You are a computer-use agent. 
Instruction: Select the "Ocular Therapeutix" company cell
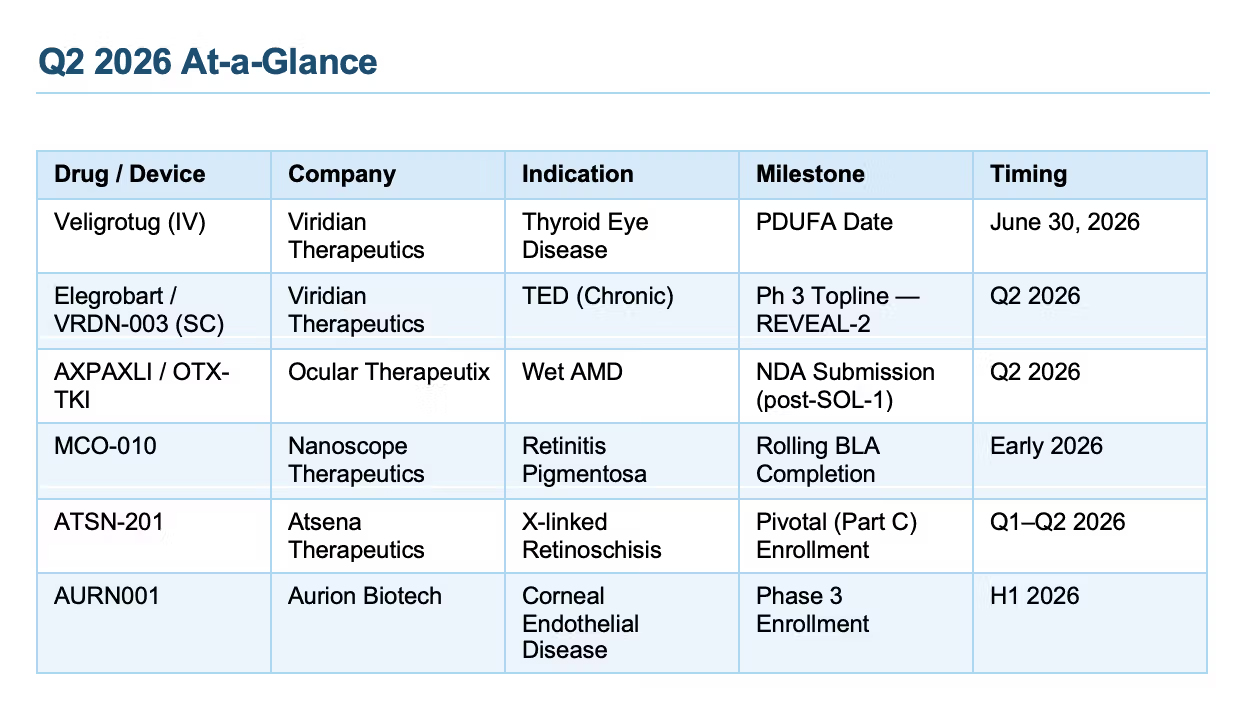(x=389, y=372)
